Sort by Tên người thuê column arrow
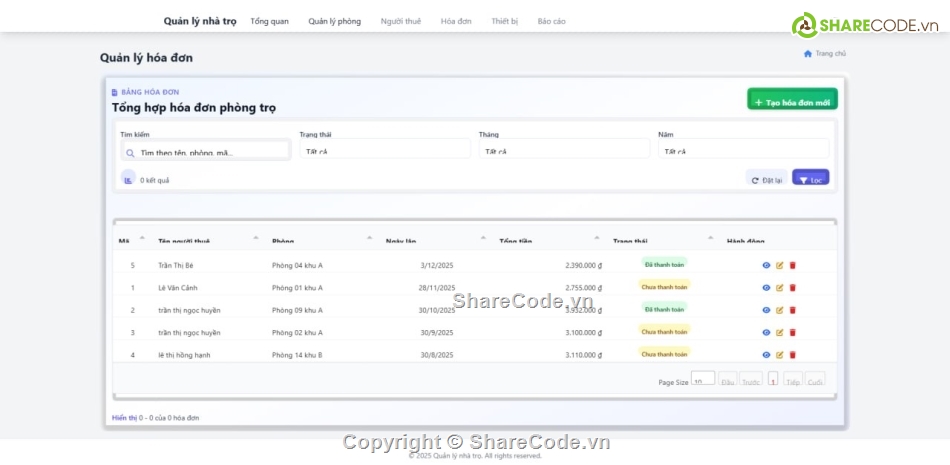The image size is (950, 465). [256, 238]
